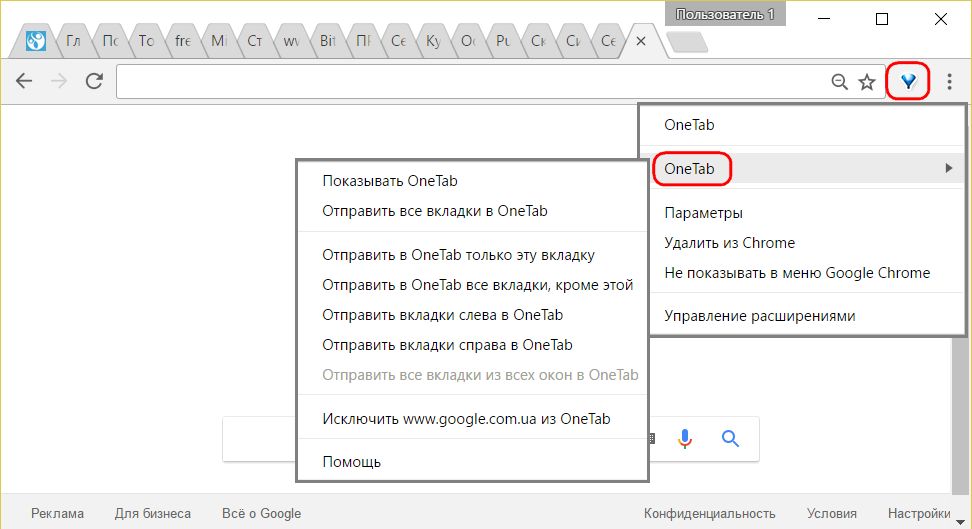Screen dimensions: 972x529
Task: Click the page scrollbar down arrow
Action: click(x=960, y=522)
